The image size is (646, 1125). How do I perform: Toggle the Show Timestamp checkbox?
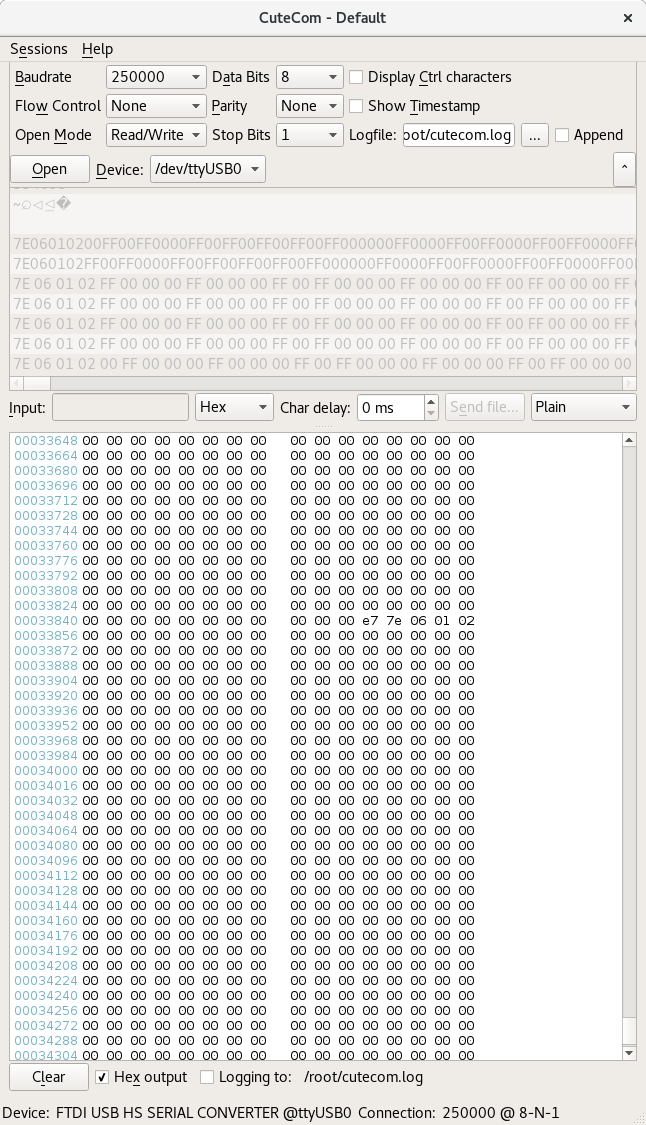[x=355, y=106]
